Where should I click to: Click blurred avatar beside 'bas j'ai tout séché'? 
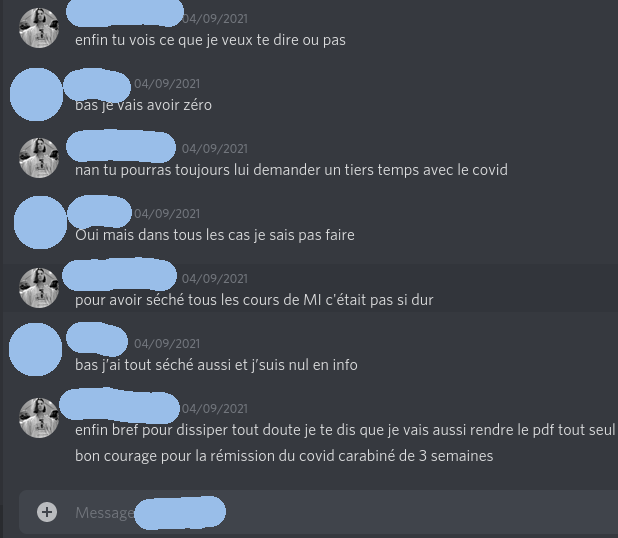[x=35, y=349]
